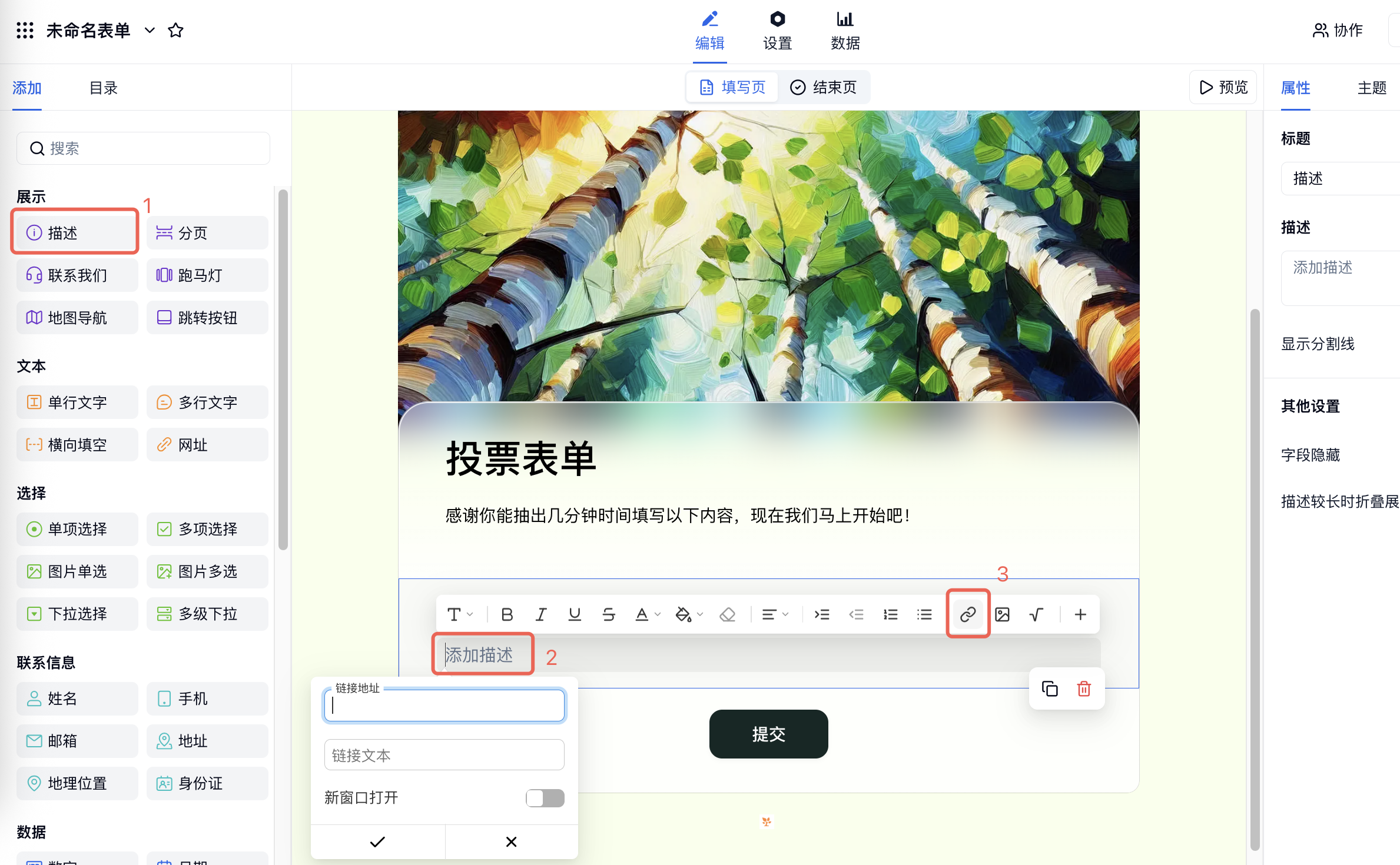Image resolution: width=1400 pixels, height=865 pixels.
Task: Cancel the link dialog with X
Action: [x=511, y=841]
